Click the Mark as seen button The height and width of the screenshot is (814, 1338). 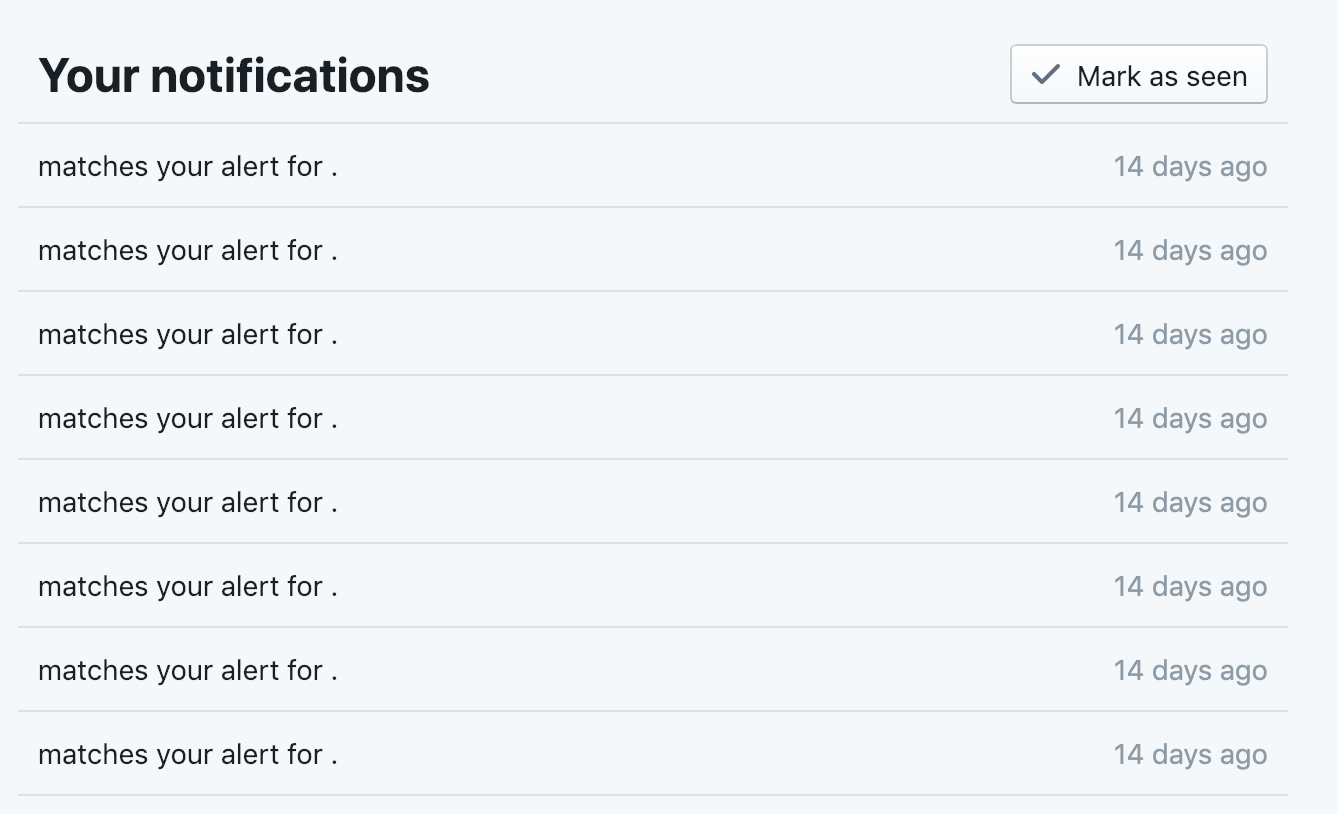click(1138, 74)
